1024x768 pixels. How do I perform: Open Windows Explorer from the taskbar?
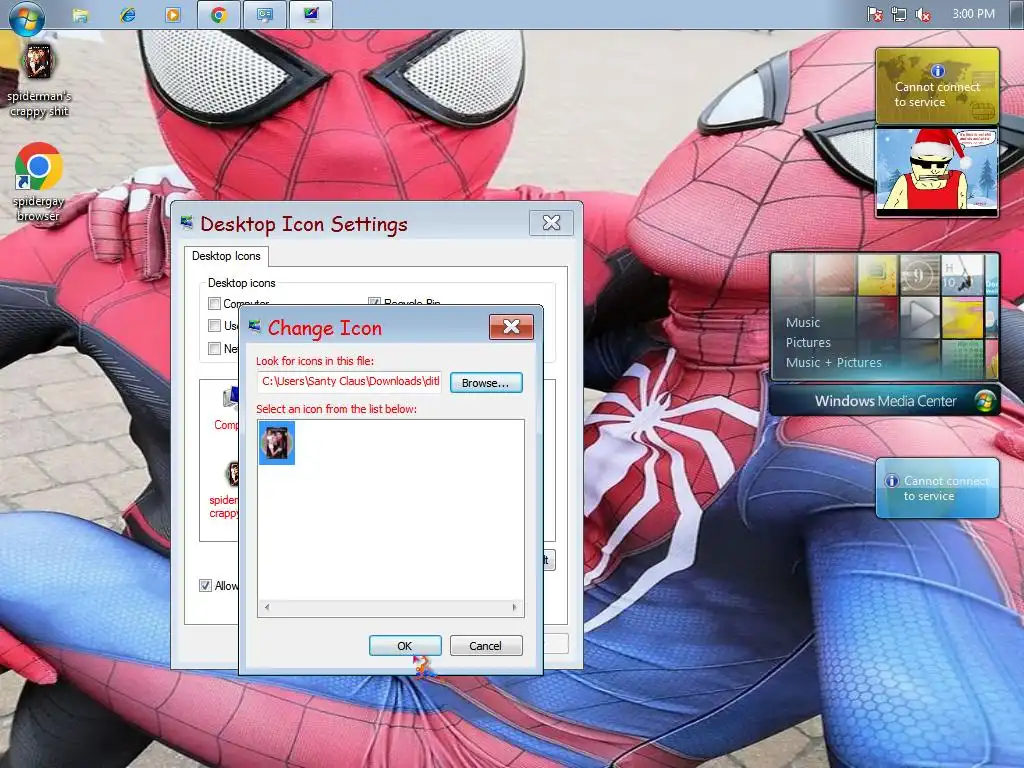point(80,14)
